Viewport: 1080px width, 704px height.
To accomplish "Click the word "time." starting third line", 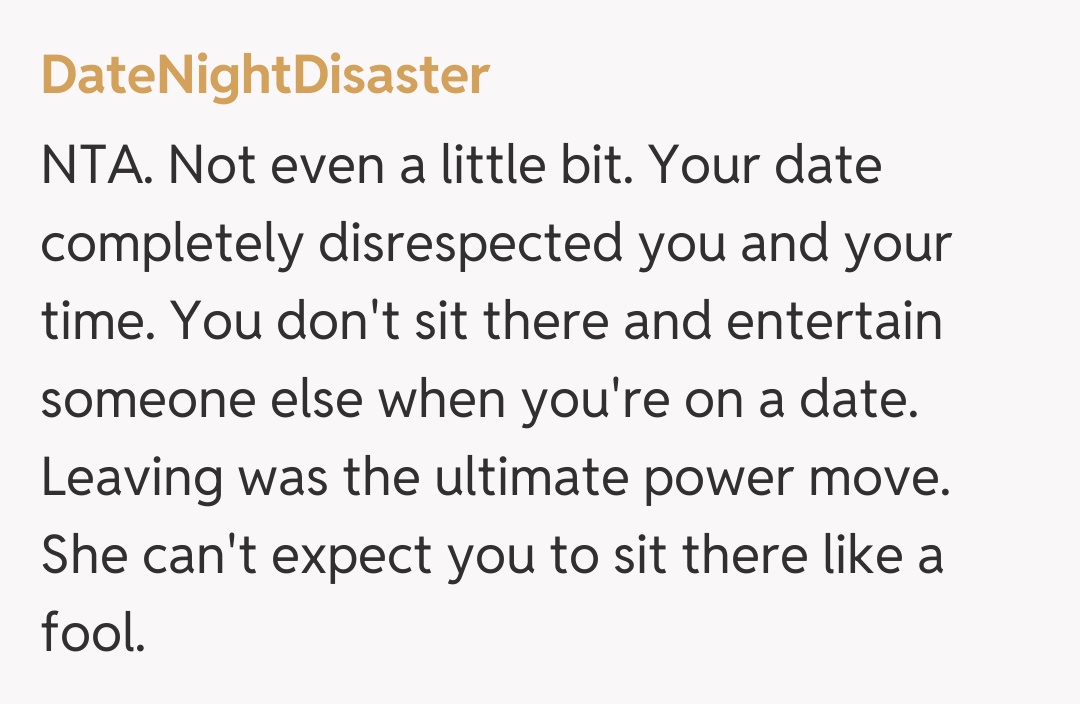I will 97,322.
